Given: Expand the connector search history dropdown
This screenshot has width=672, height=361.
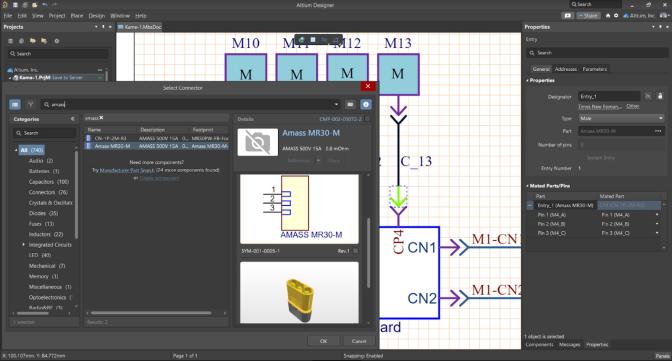Looking at the screenshot, I should tap(336, 104).
